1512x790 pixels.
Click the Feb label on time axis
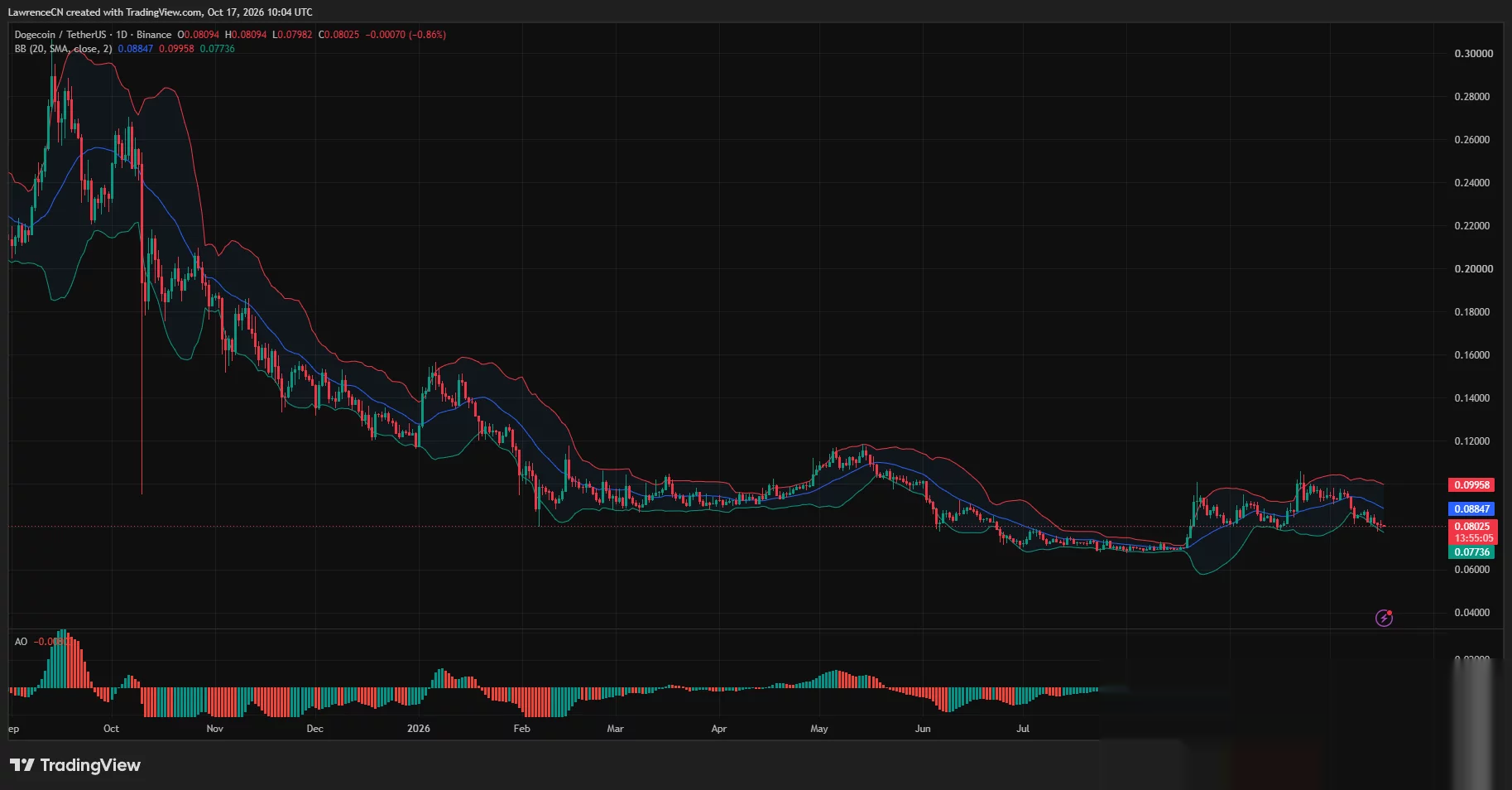click(521, 729)
